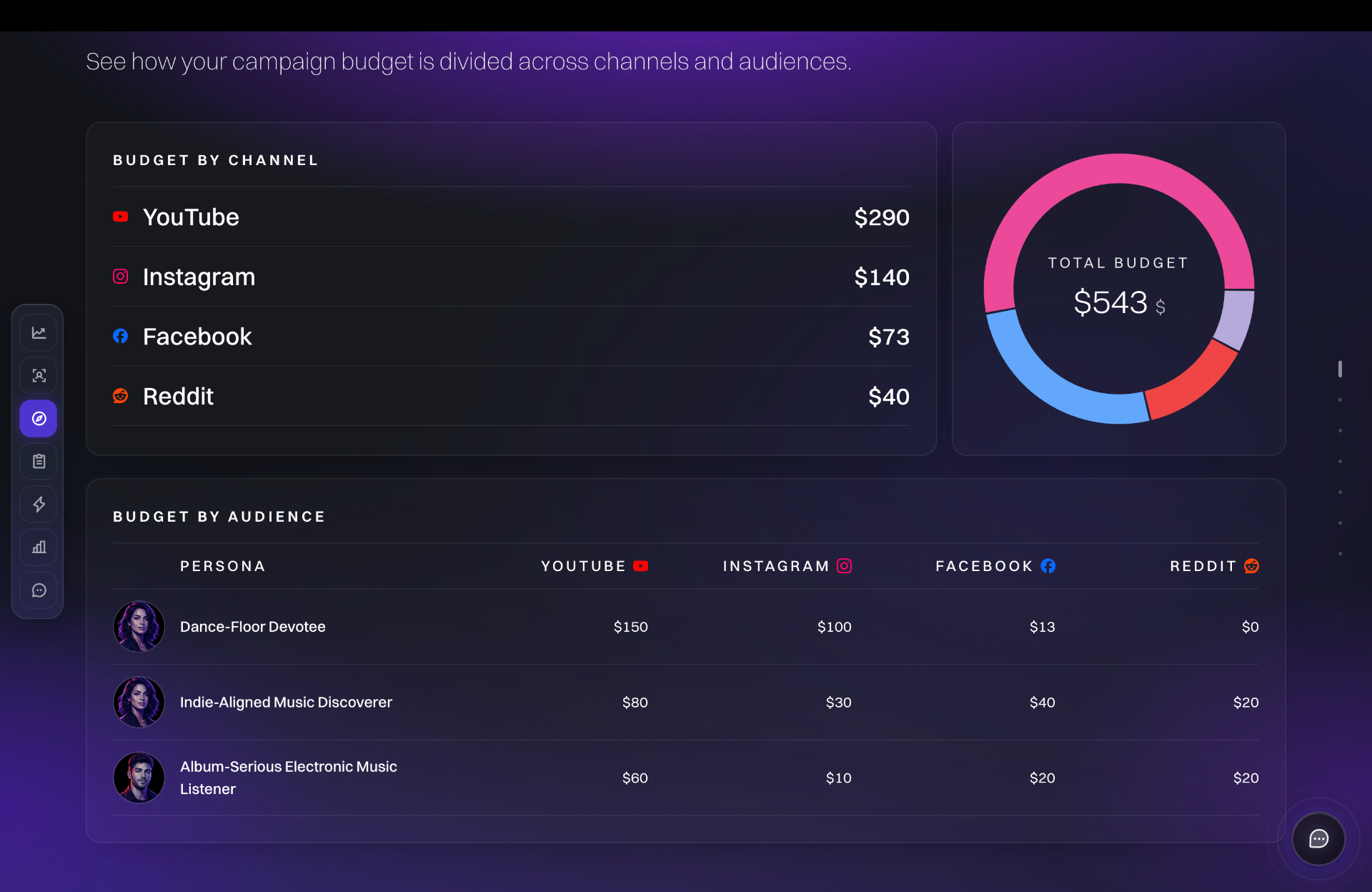The image size is (1372, 892).
Task: Open the clipboard sidebar icon
Action: [39, 462]
